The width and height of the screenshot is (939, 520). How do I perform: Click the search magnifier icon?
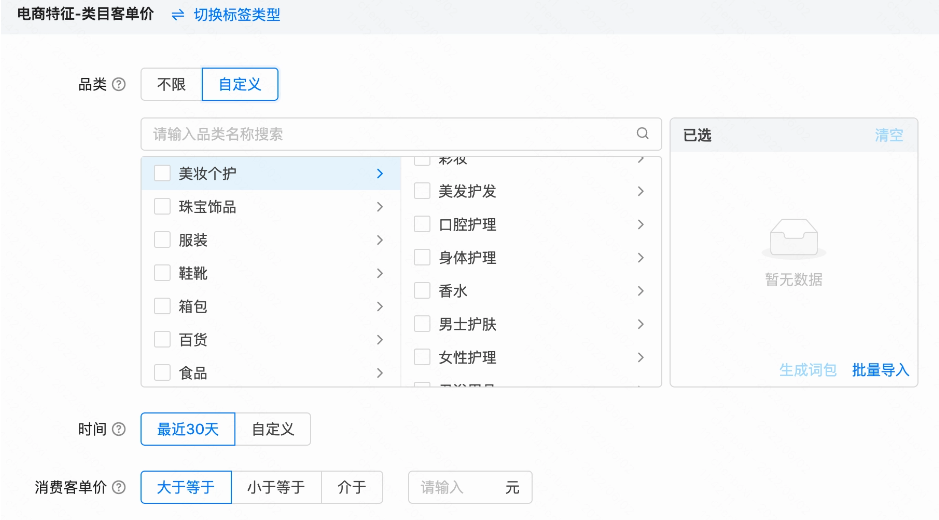click(643, 134)
